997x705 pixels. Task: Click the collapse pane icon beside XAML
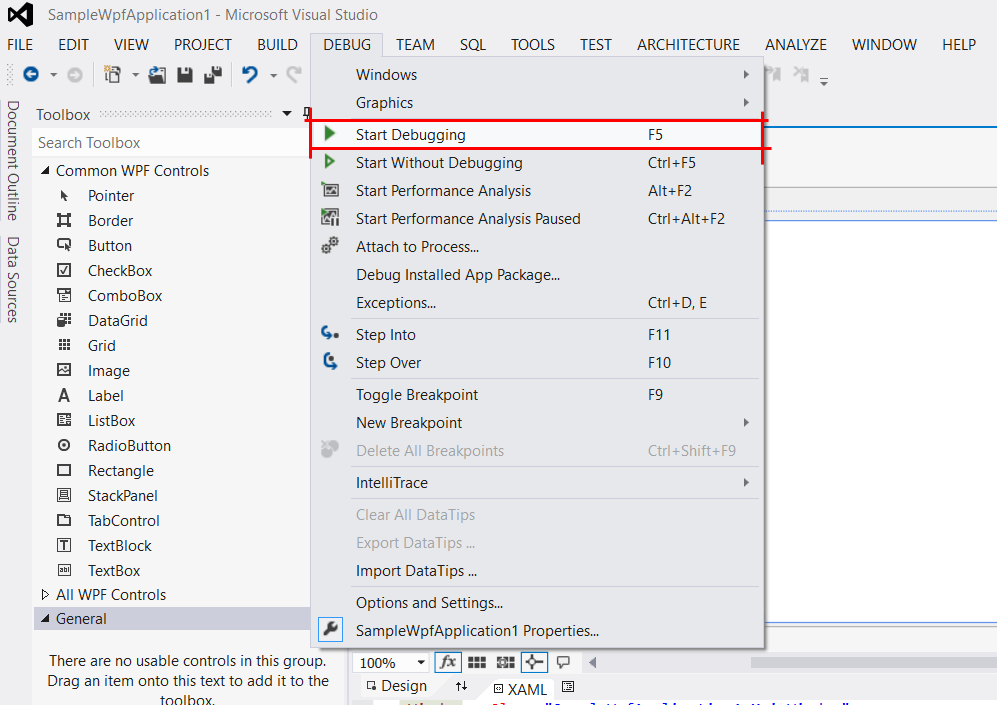(x=568, y=686)
